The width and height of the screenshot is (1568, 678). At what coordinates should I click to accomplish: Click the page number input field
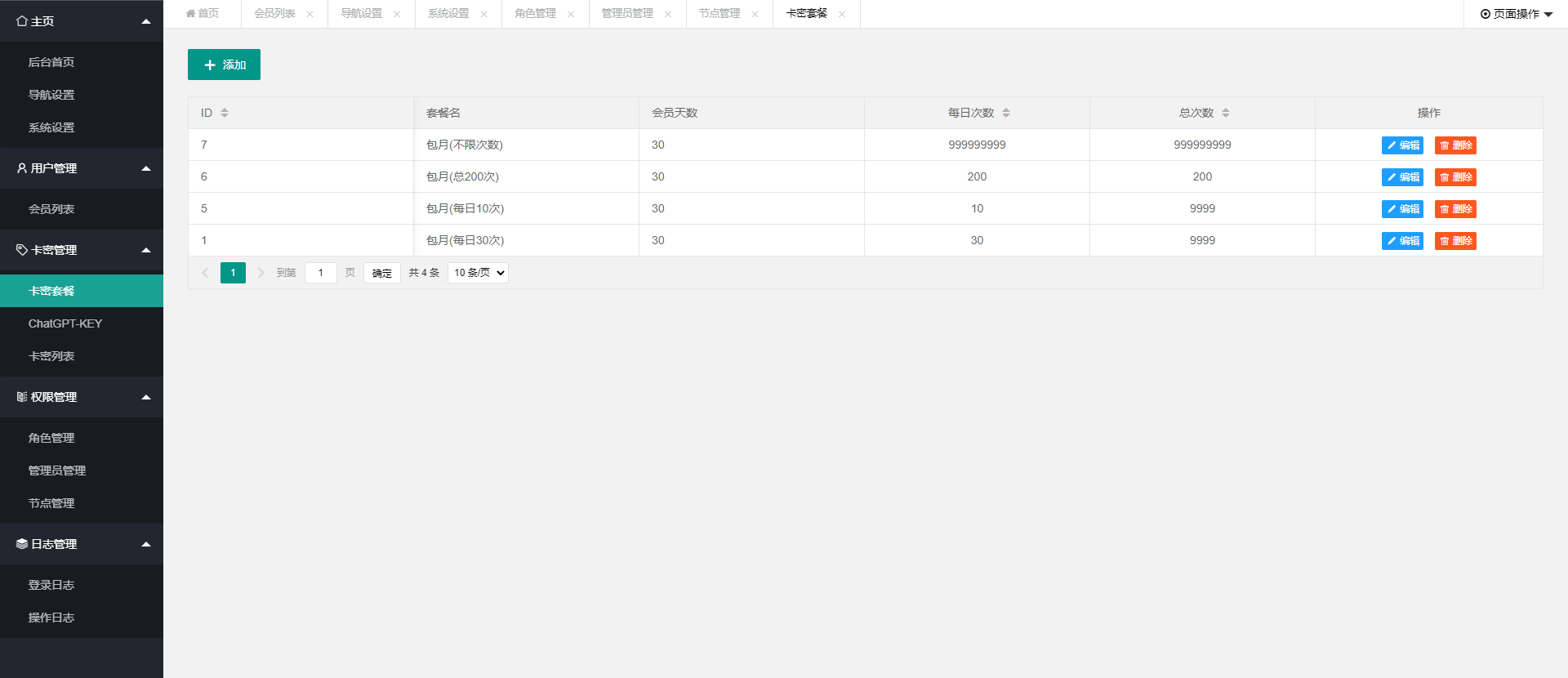(x=321, y=273)
